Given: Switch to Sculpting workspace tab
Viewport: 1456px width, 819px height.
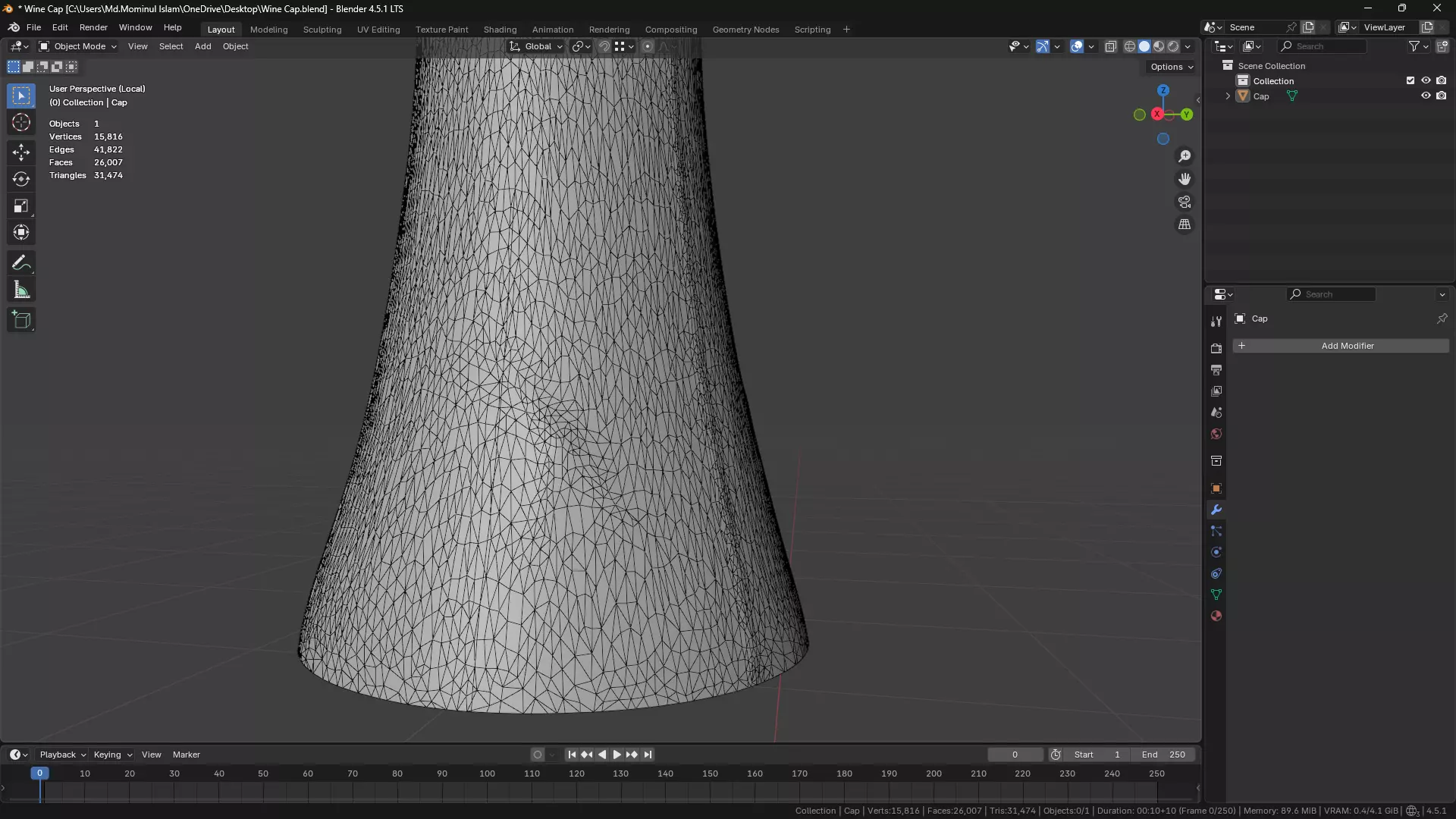Looking at the screenshot, I should click(x=322, y=30).
